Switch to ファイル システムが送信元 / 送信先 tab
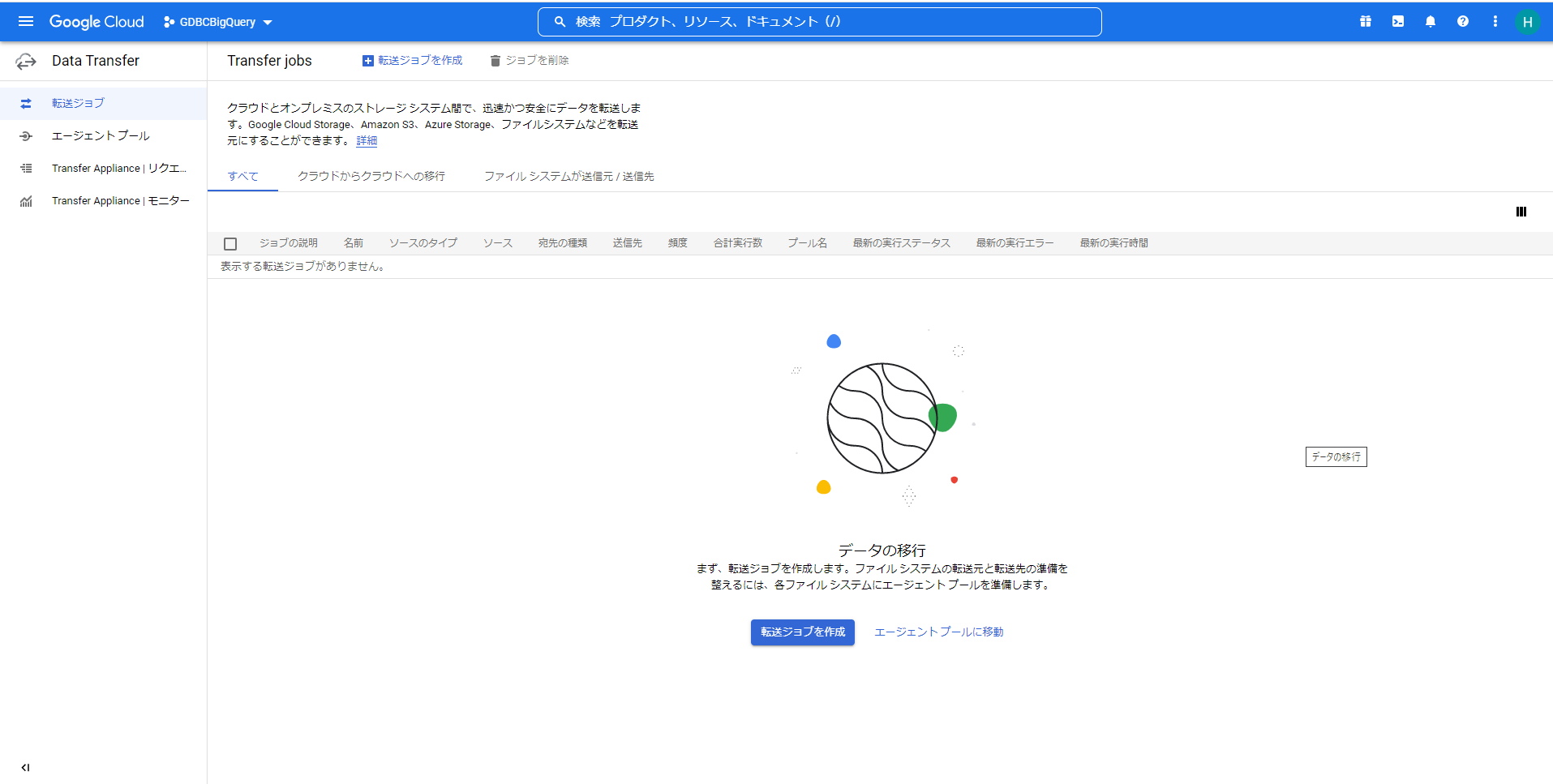 [x=568, y=176]
